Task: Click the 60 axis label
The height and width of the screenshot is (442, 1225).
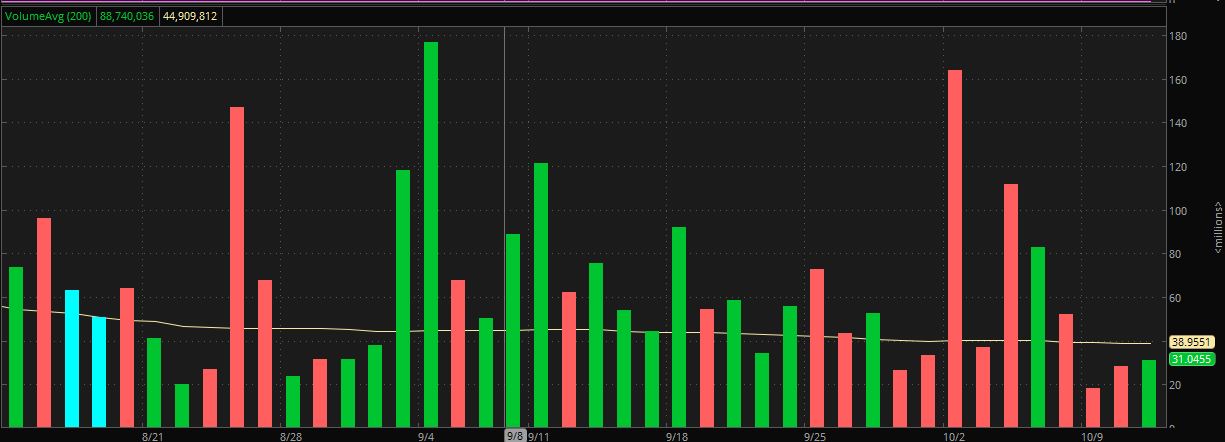Action: point(1176,298)
